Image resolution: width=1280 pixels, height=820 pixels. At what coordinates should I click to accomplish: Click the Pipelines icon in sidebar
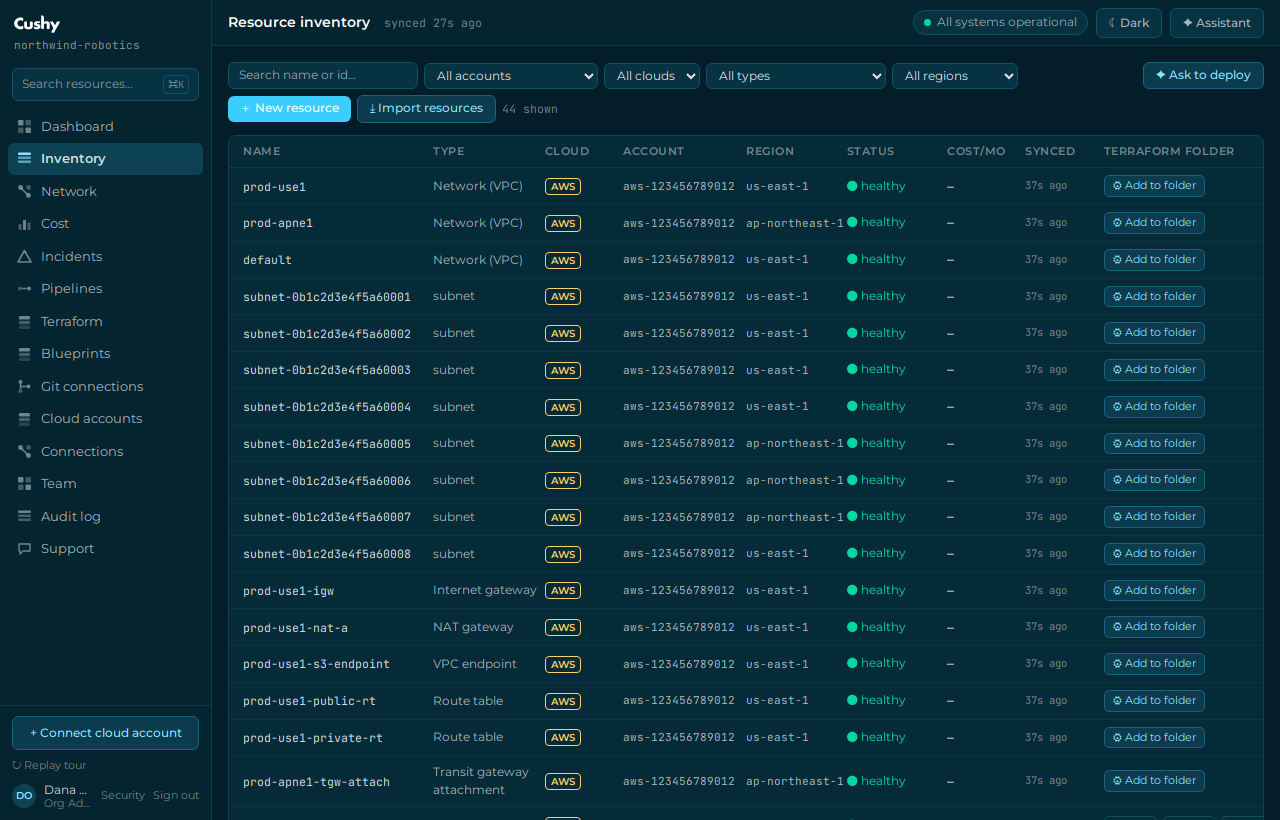24,289
